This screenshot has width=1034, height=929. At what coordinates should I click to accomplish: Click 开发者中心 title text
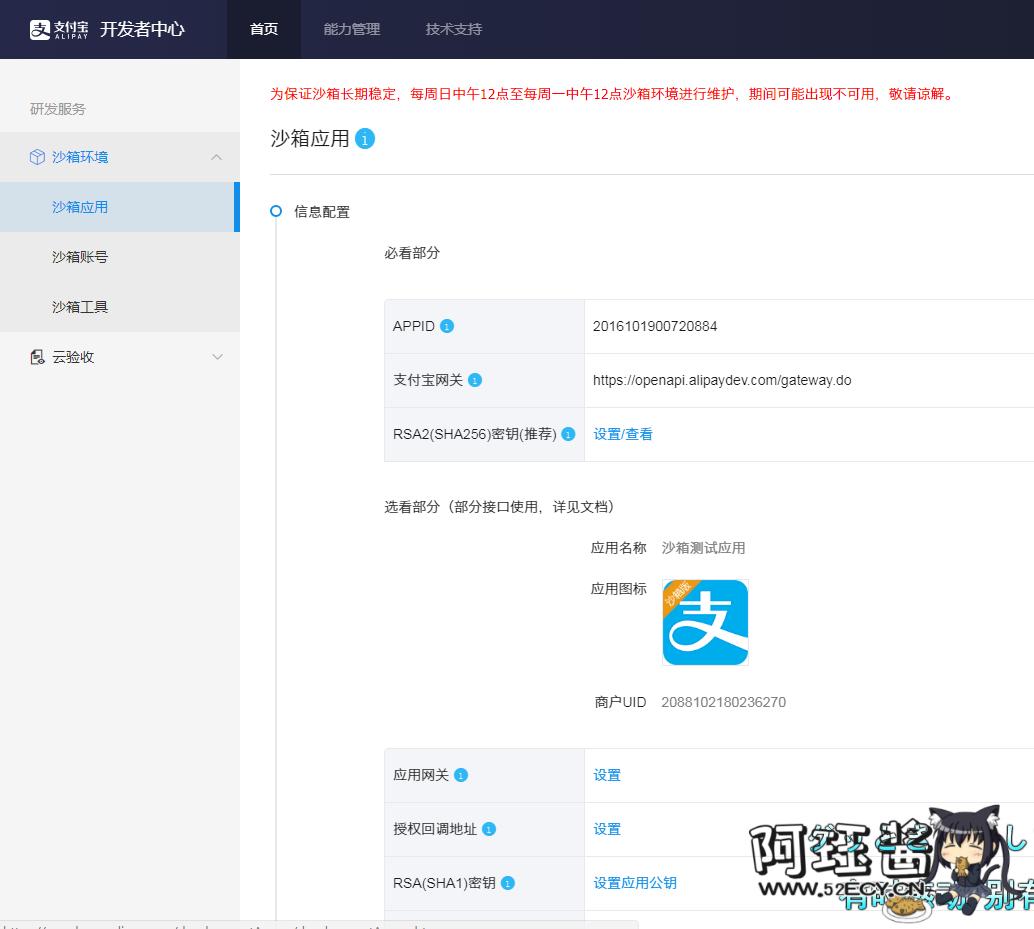[x=142, y=29]
